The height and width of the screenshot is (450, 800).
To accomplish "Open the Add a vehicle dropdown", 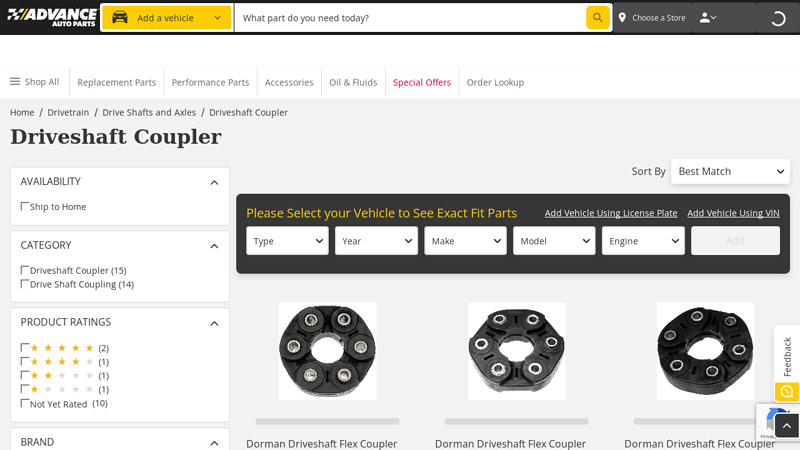I will point(167,18).
